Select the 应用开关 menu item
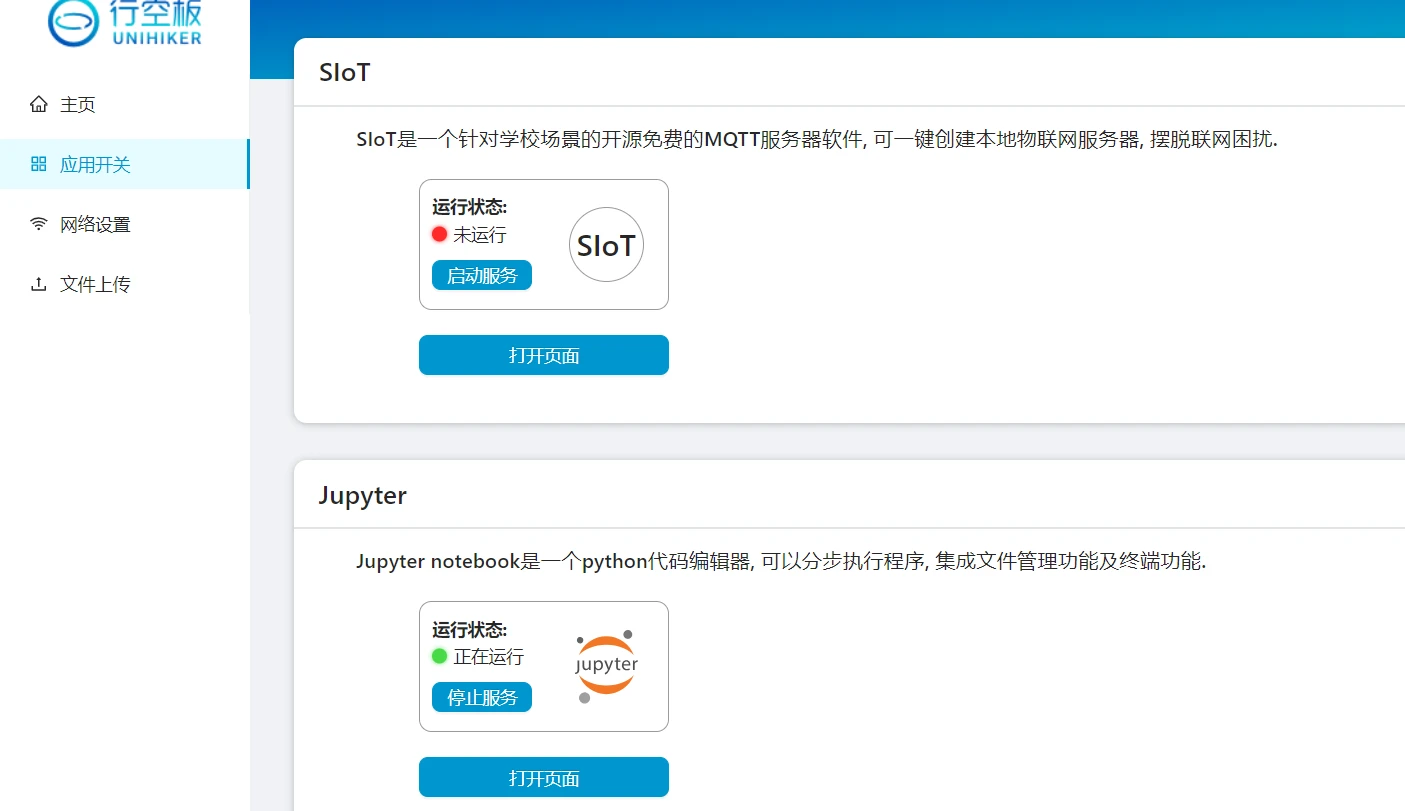The image size is (1405, 811). [124, 164]
